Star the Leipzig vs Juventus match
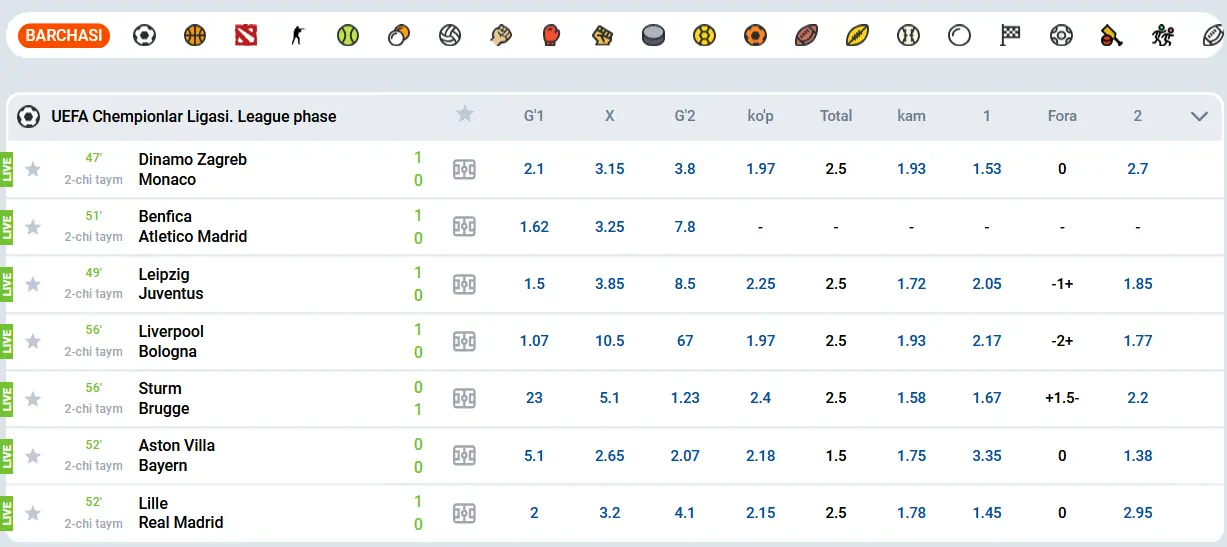The image size is (1227, 547). 33,284
